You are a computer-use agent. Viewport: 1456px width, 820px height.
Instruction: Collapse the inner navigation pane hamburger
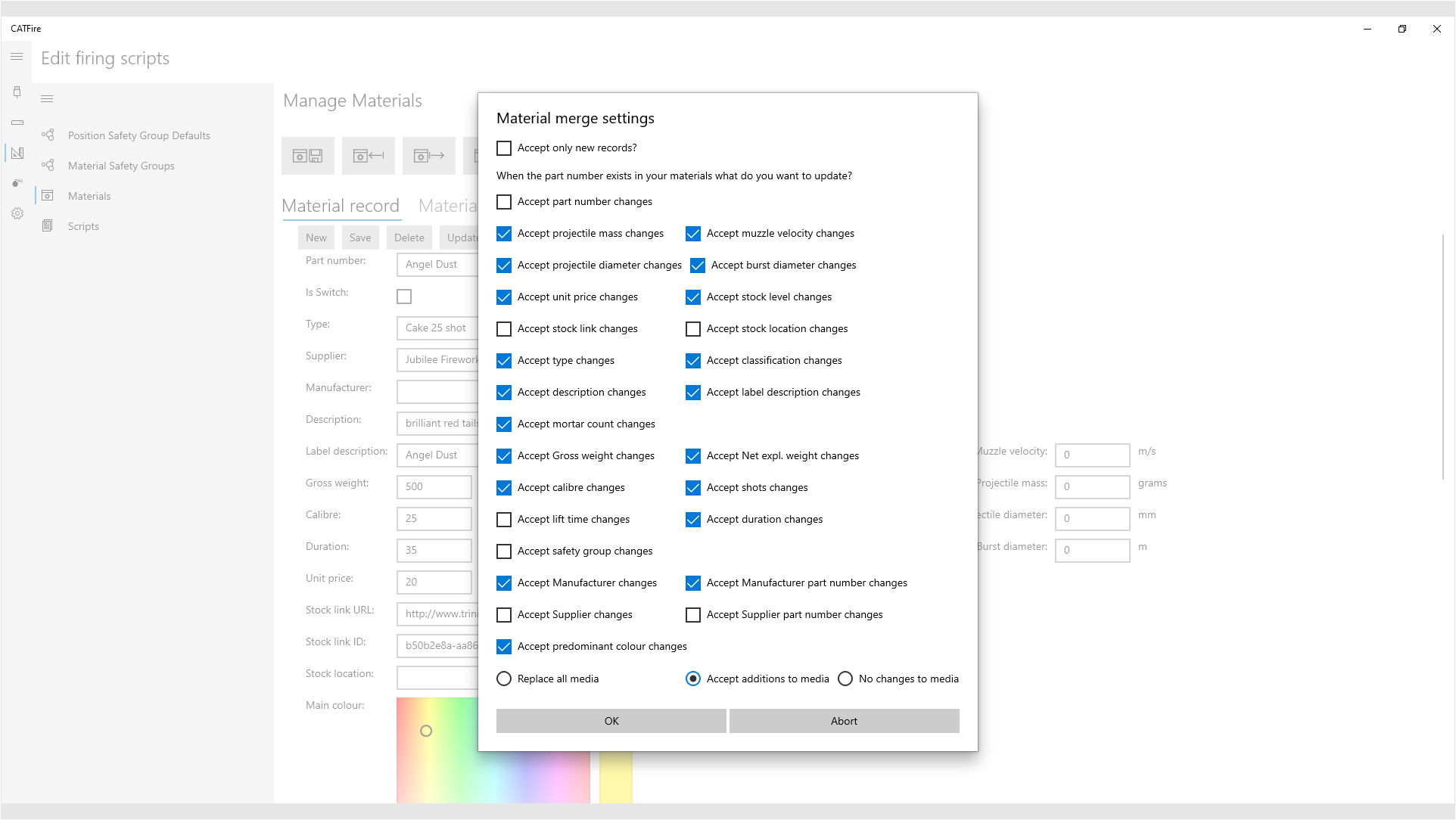pyautogui.click(x=47, y=99)
